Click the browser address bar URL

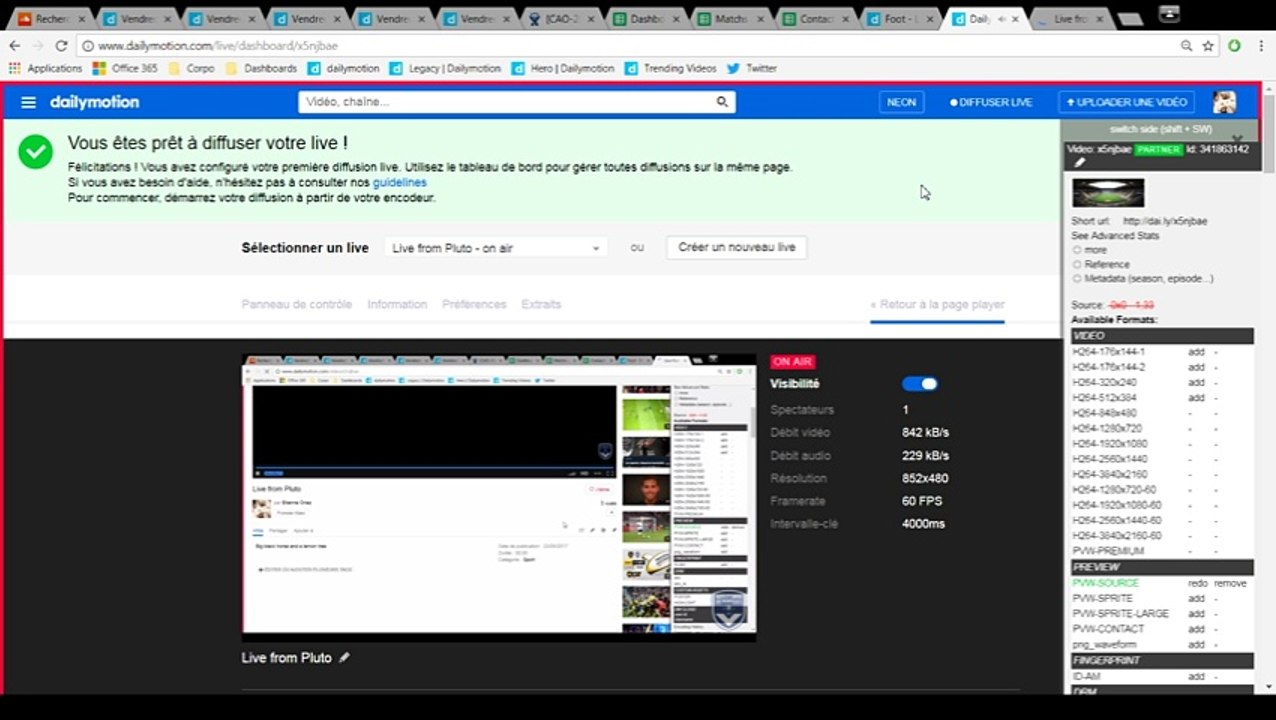point(218,46)
